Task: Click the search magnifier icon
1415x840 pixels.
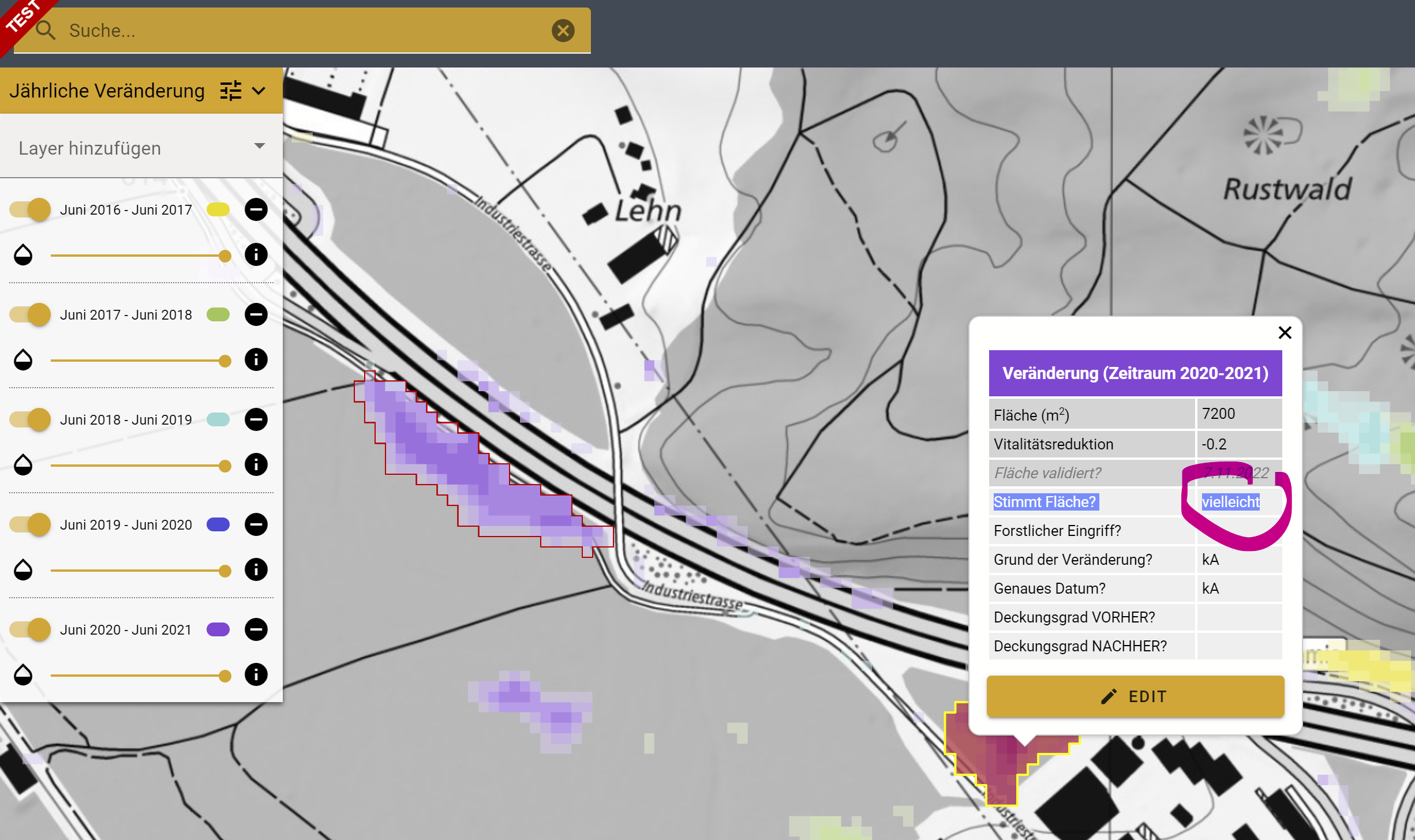Action: tap(46, 30)
